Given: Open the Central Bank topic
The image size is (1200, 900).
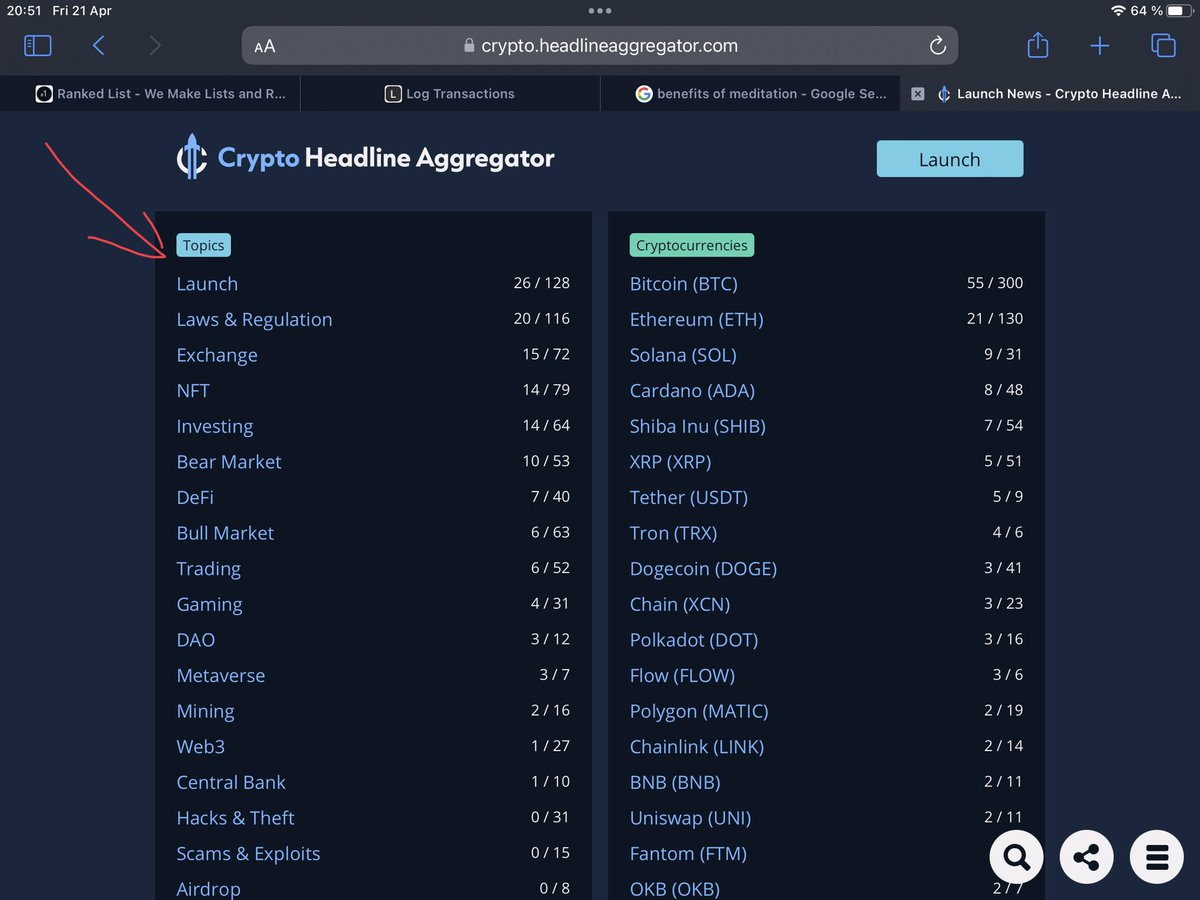Looking at the screenshot, I should 231,783.
